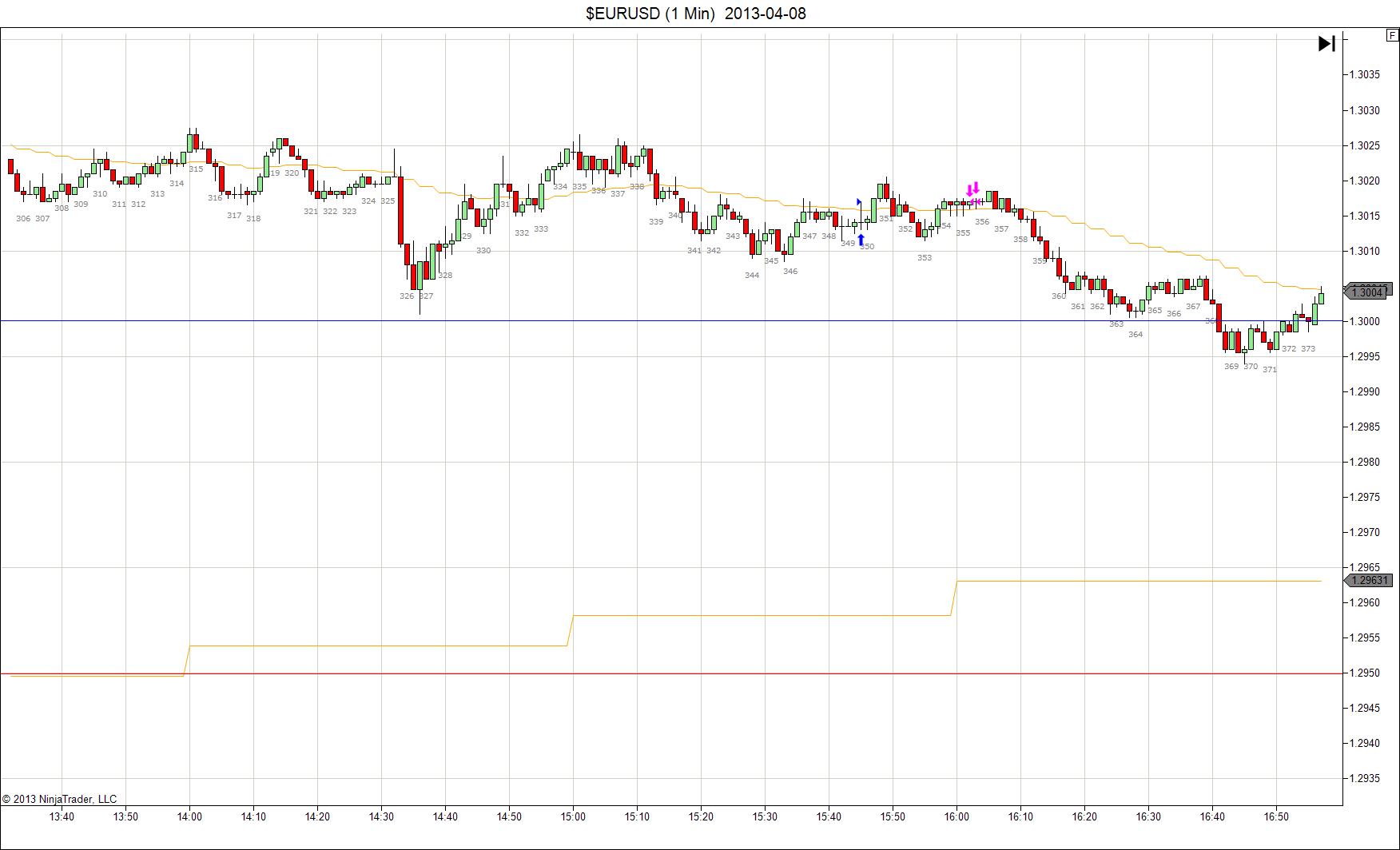Click the bar number label 317
Viewport: 1400px width, 850px height.
coord(234,215)
